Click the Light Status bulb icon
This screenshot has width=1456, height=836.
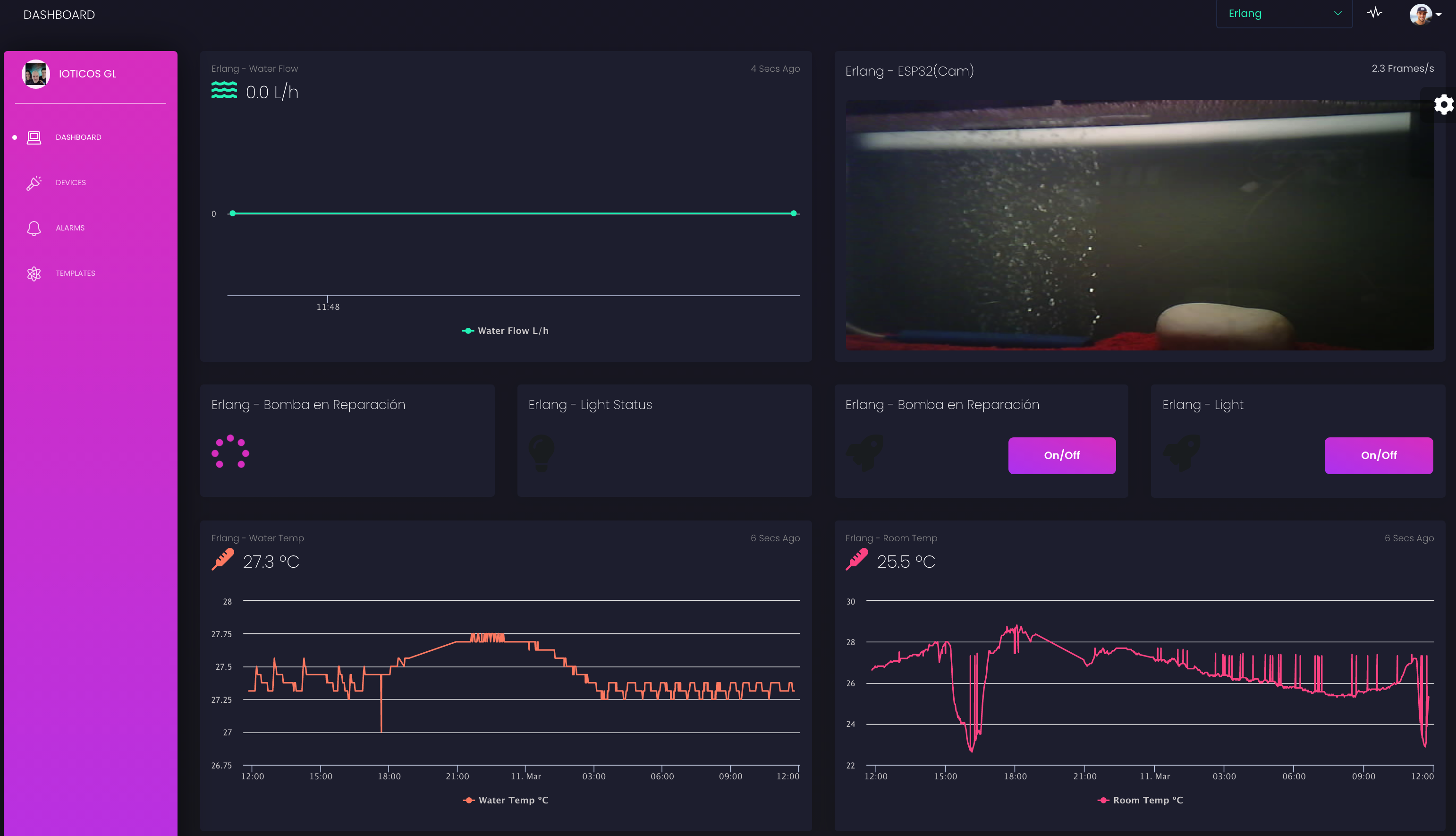[x=541, y=453]
